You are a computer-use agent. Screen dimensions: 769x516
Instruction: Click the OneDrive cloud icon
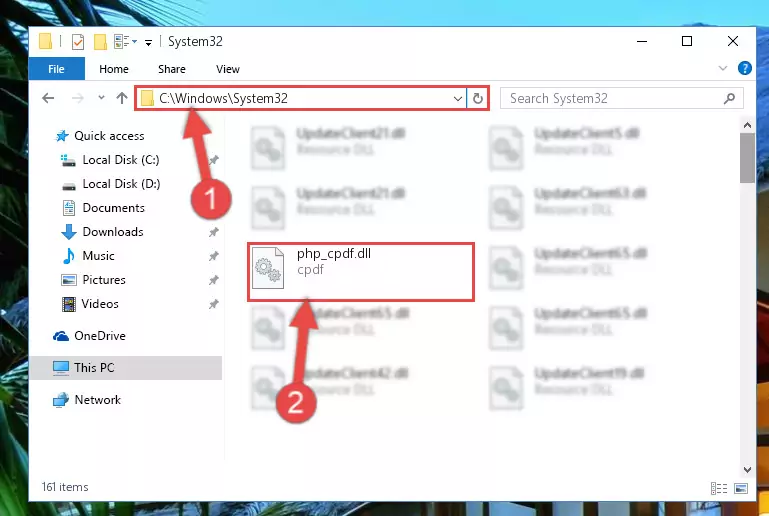click(x=61, y=336)
